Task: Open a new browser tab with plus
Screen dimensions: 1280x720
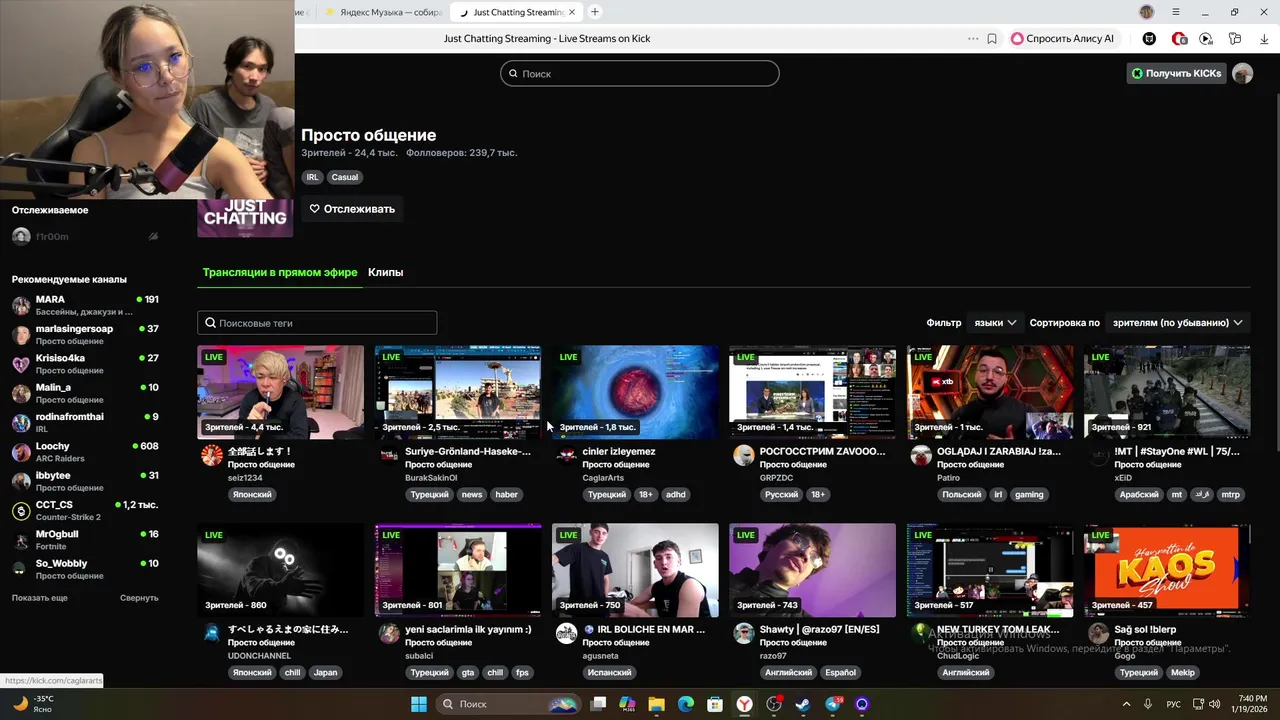Action: [595, 12]
